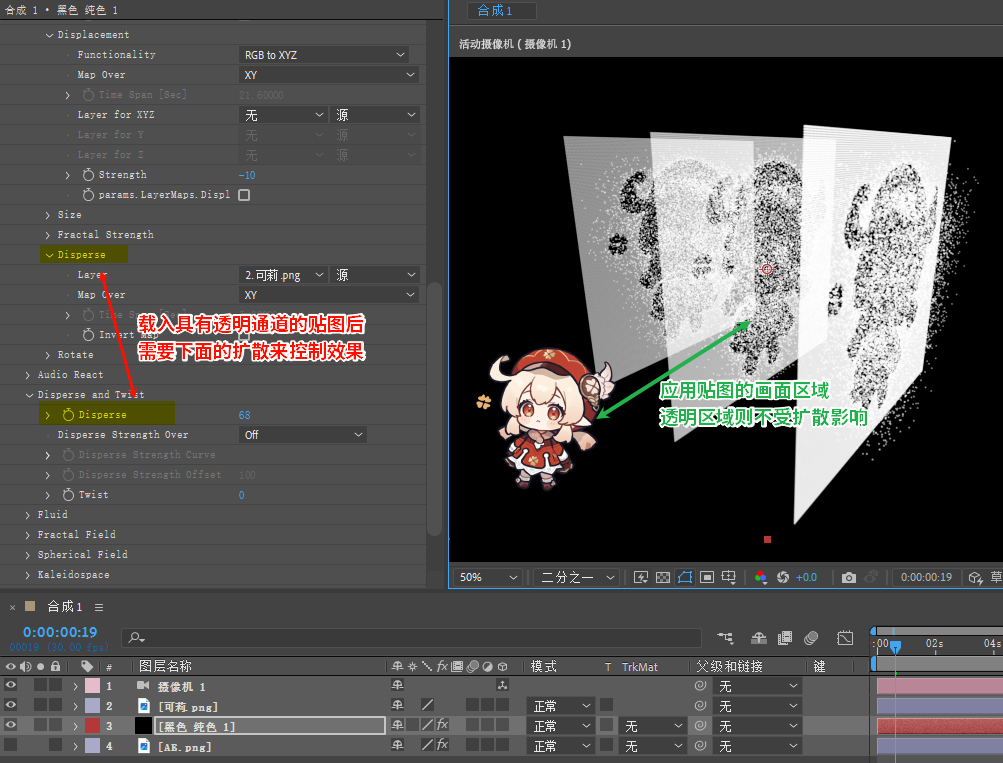Take a snapshot with the camera icon
The width and height of the screenshot is (1003, 763).
(849, 578)
